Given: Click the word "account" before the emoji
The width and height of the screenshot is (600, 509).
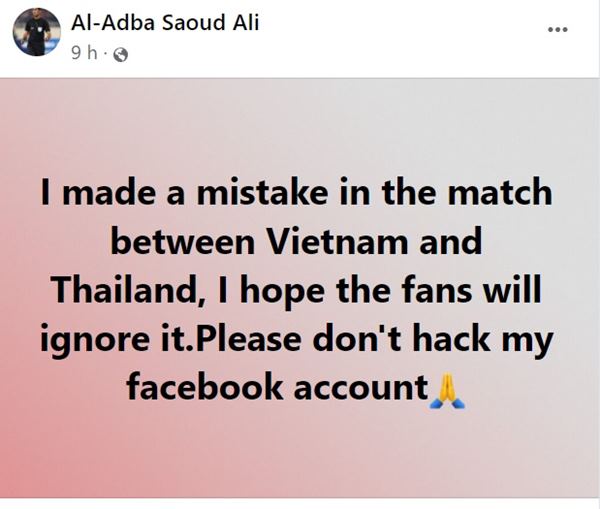Looking at the screenshot, I should (363, 387).
